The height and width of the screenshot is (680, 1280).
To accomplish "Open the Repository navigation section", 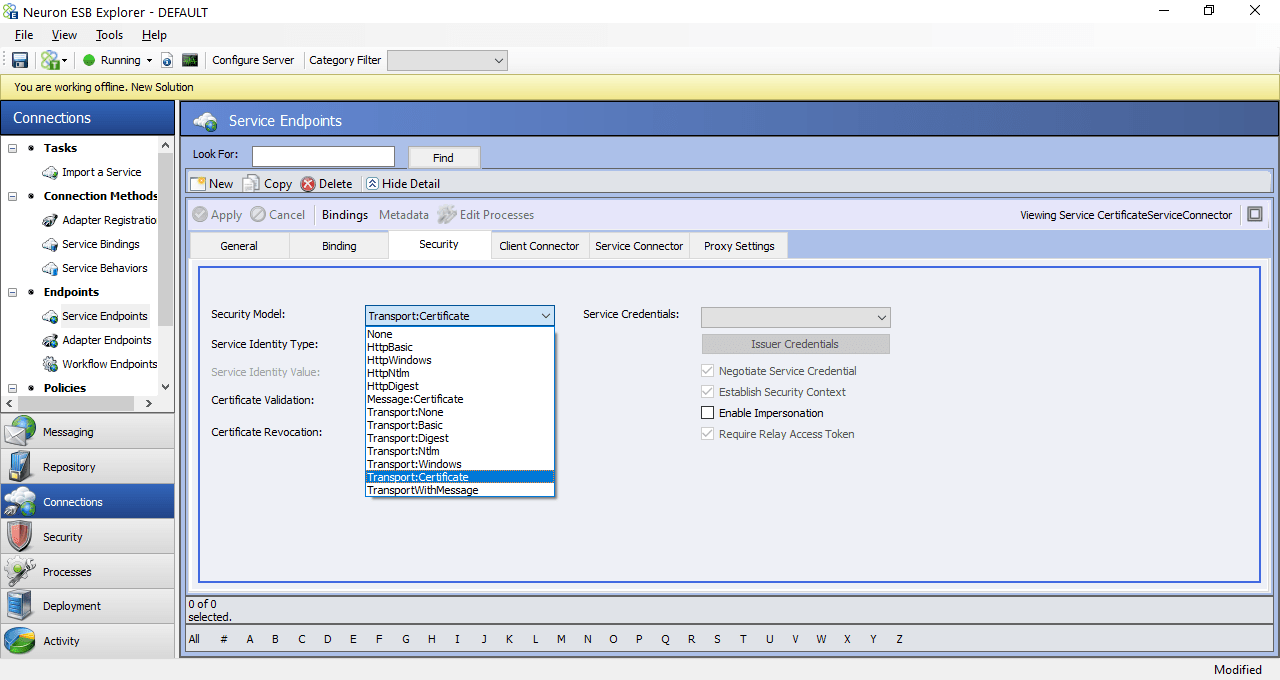I will click(x=87, y=467).
